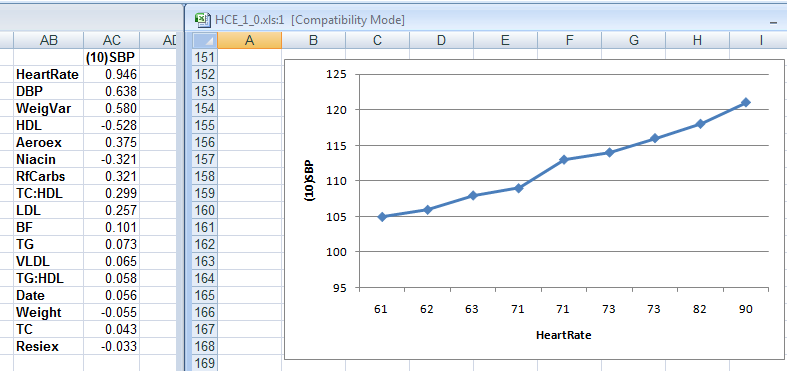The image size is (787, 371).
Task: Click the Weight label cell
Action: (49, 313)
